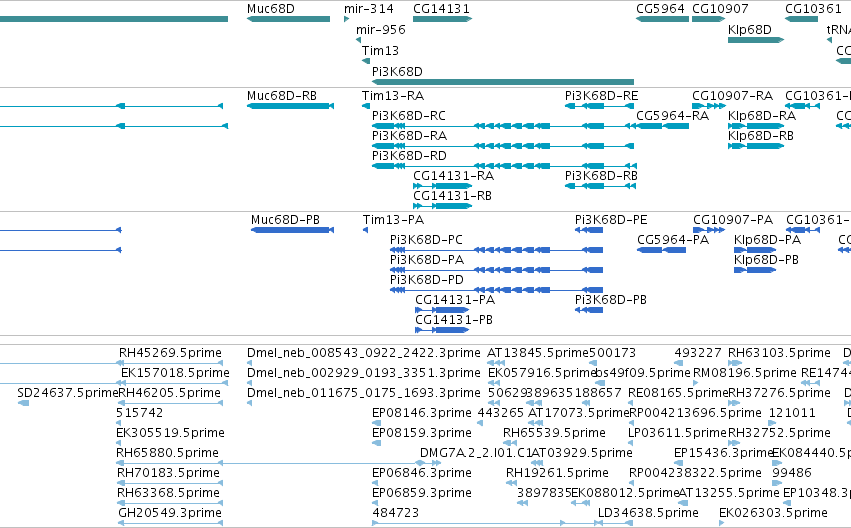Select the CG5964 gene label
The width and height of the screenshot is (851, 528).
661,9
